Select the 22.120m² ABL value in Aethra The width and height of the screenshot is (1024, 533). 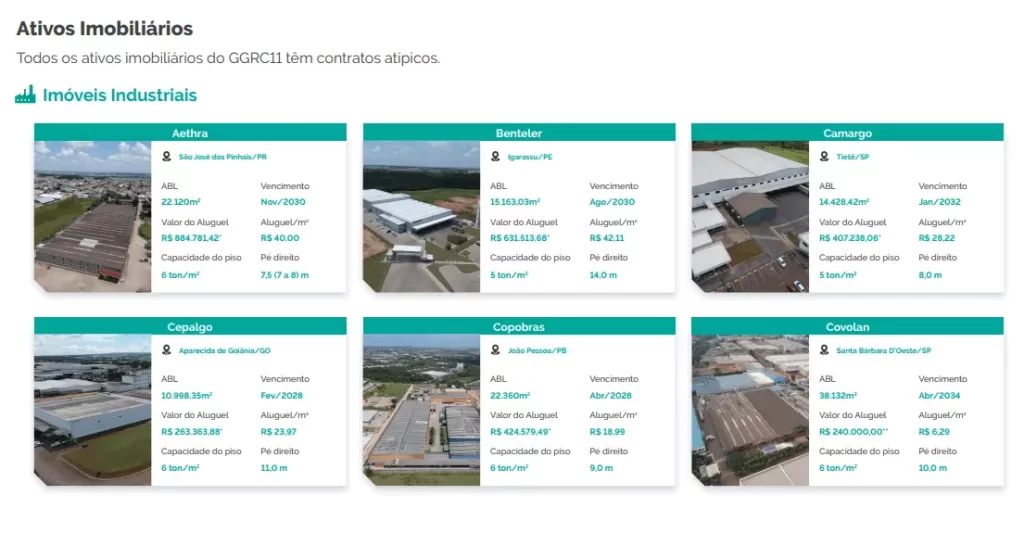(181, 202)
